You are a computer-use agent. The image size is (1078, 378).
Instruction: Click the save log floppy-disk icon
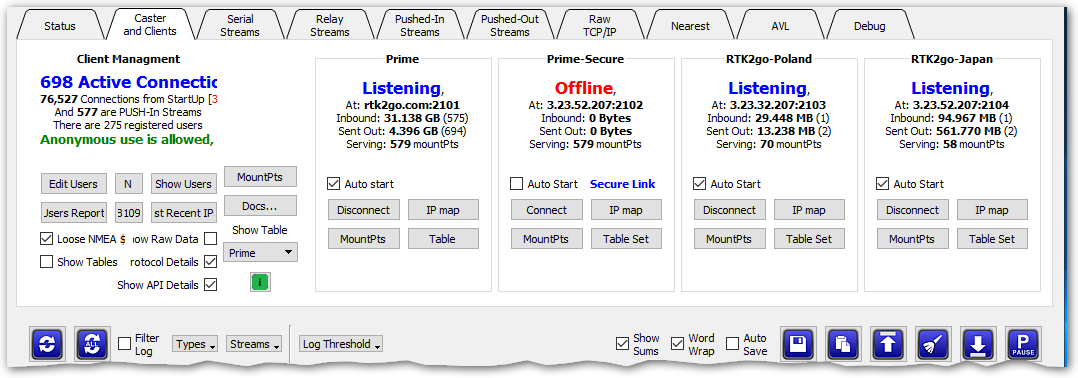click(799, 344)
